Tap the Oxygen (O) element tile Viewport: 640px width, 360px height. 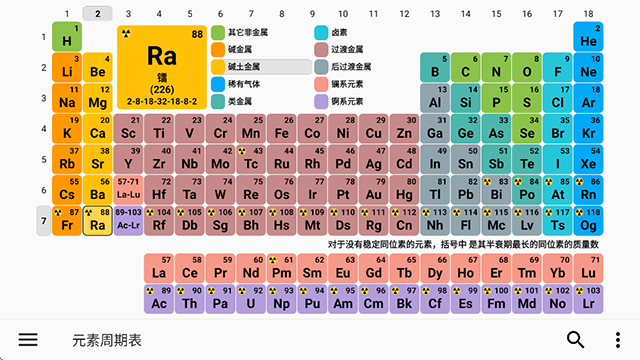[x=527, y=67]
